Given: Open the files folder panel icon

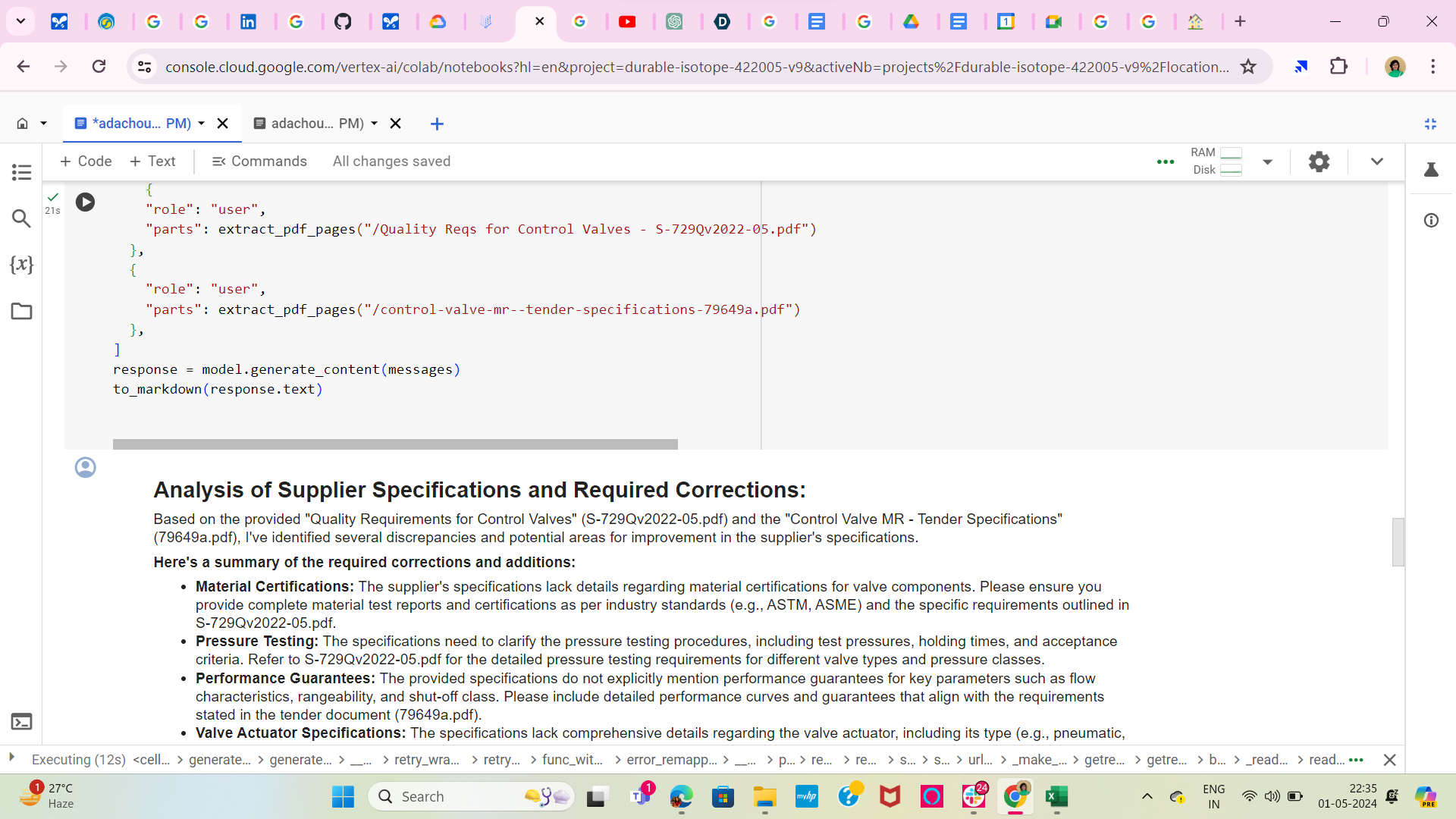Looking at the screenshot, I should pos(21,311).
